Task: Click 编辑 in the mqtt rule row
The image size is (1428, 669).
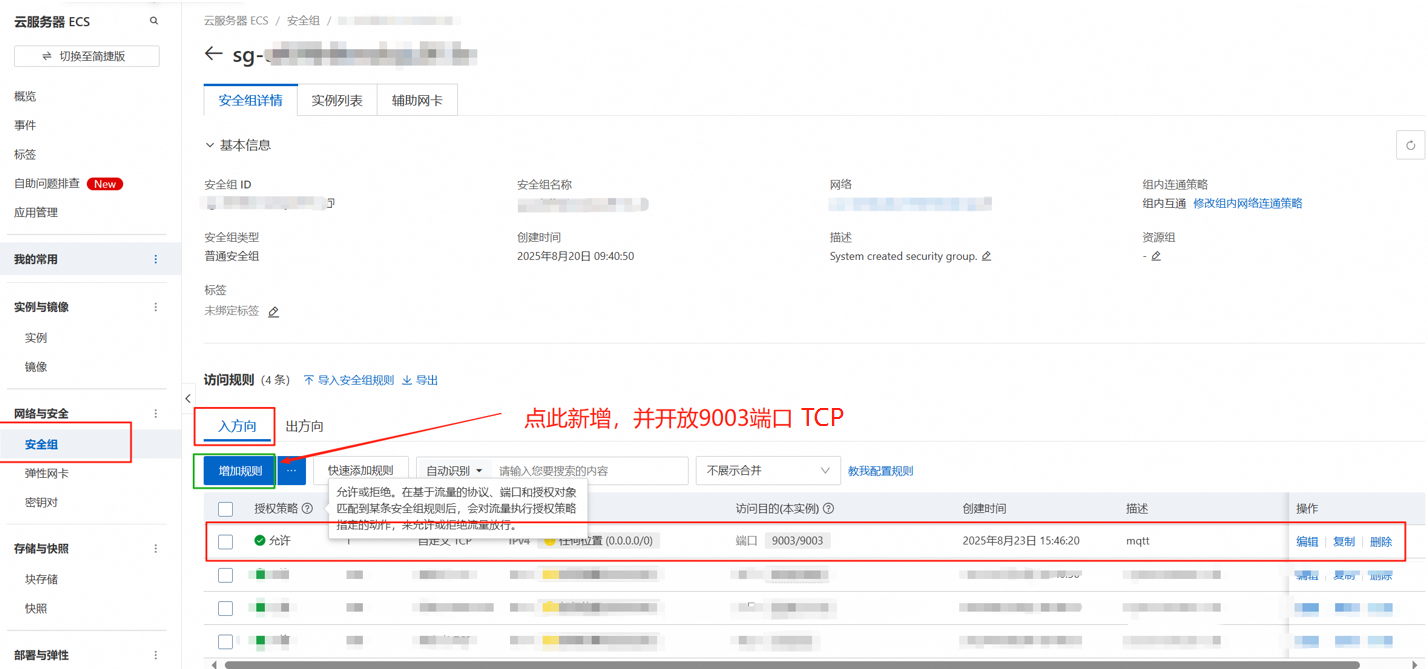Action: [1307, 541]
